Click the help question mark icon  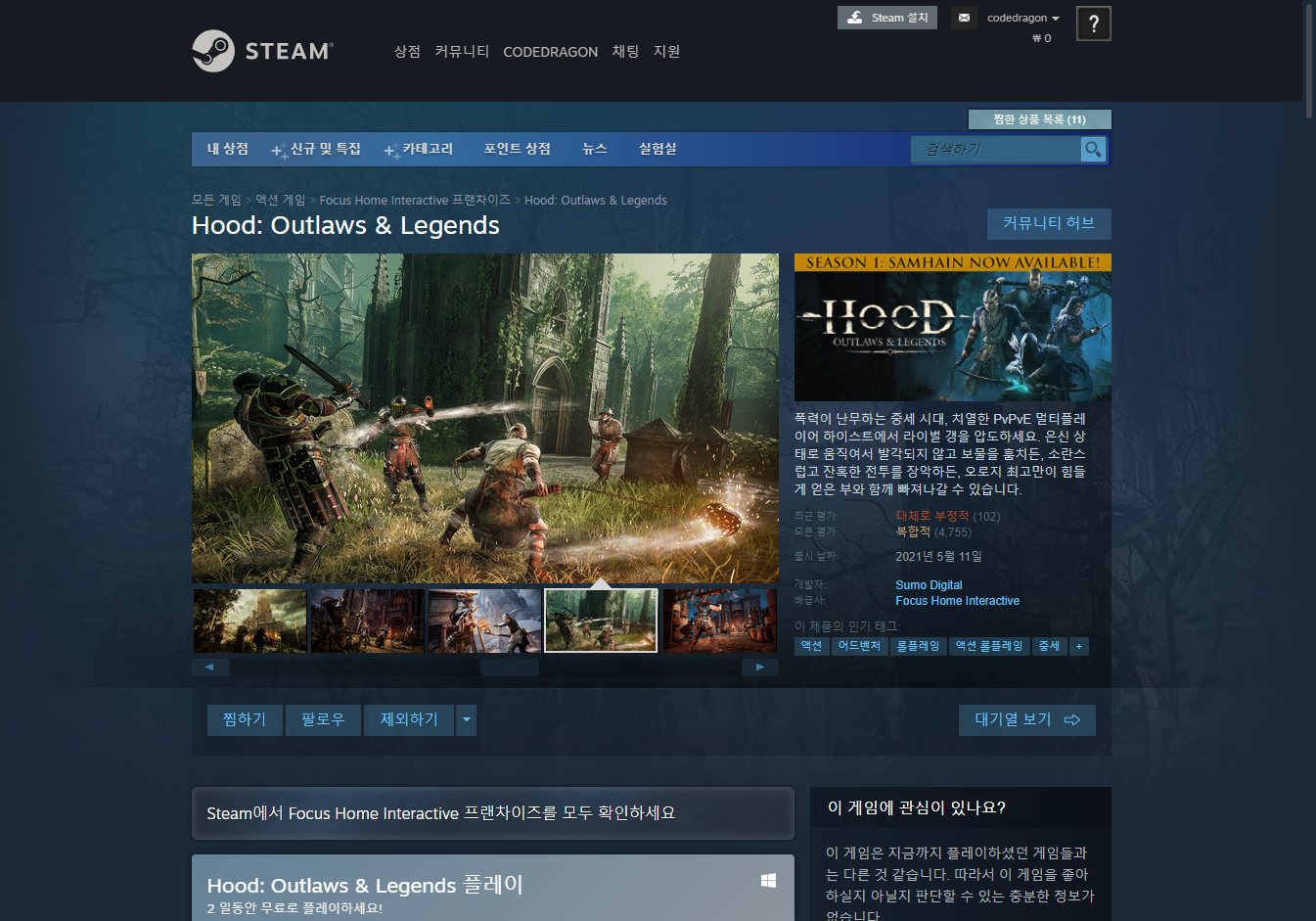(1093, 23)
